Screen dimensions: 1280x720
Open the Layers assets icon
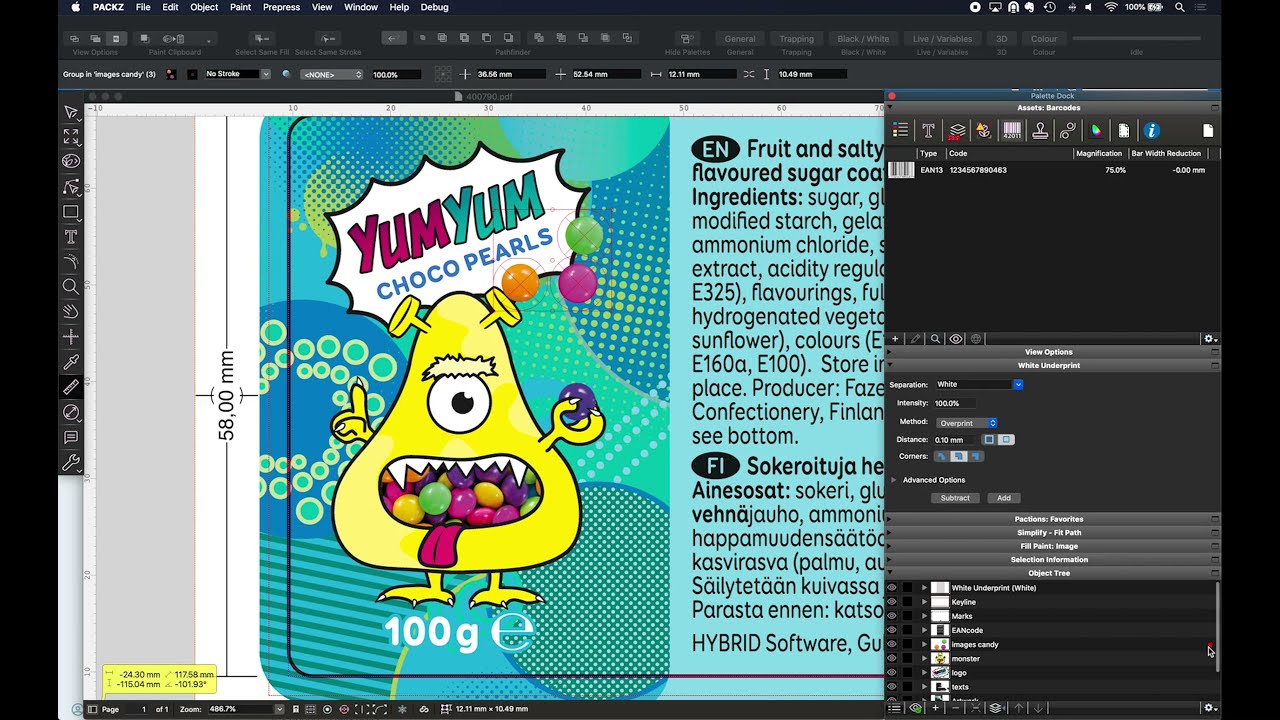[957, 130]
